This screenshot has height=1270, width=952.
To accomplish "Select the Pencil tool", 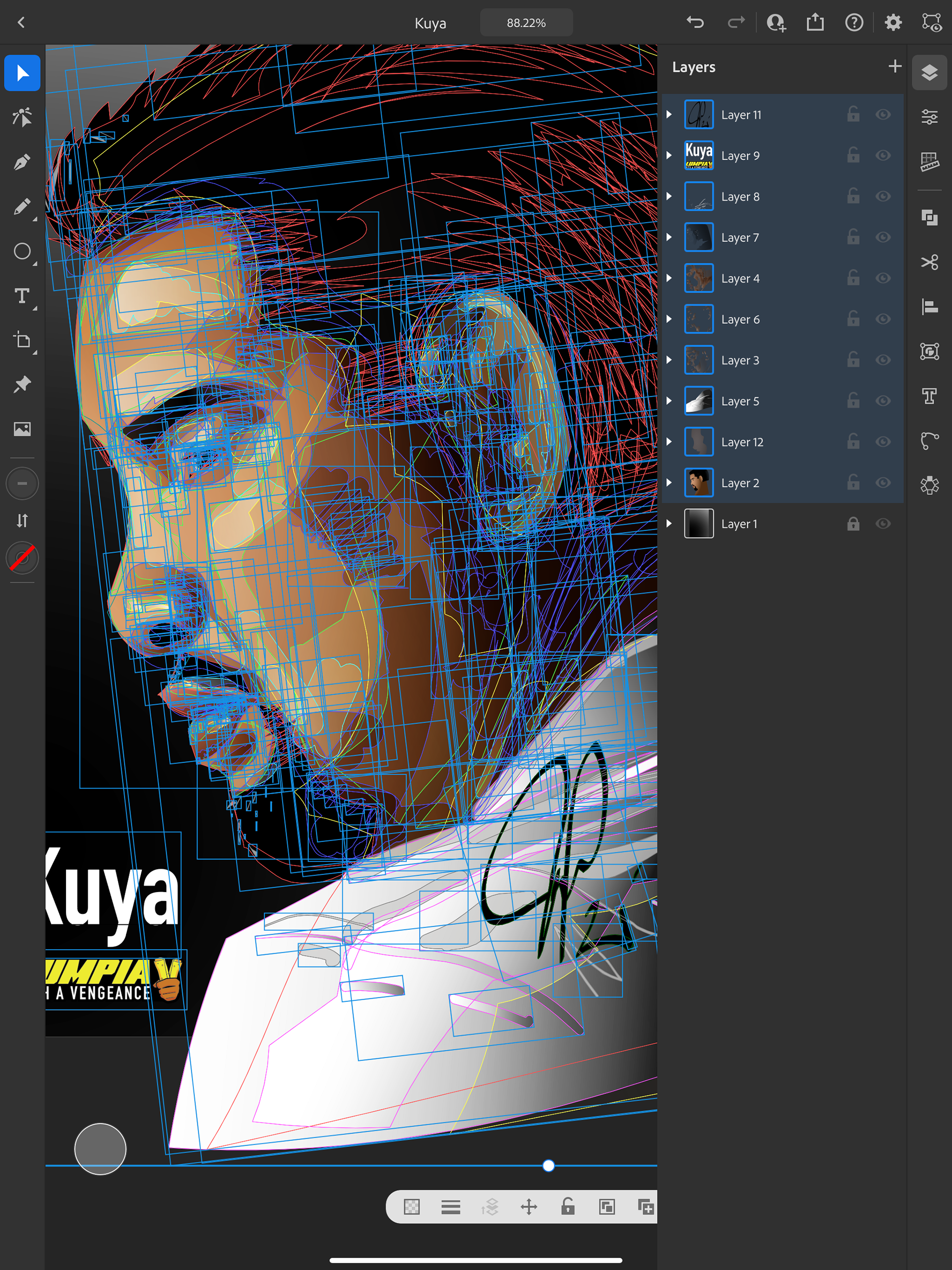I will click(22, 207).
